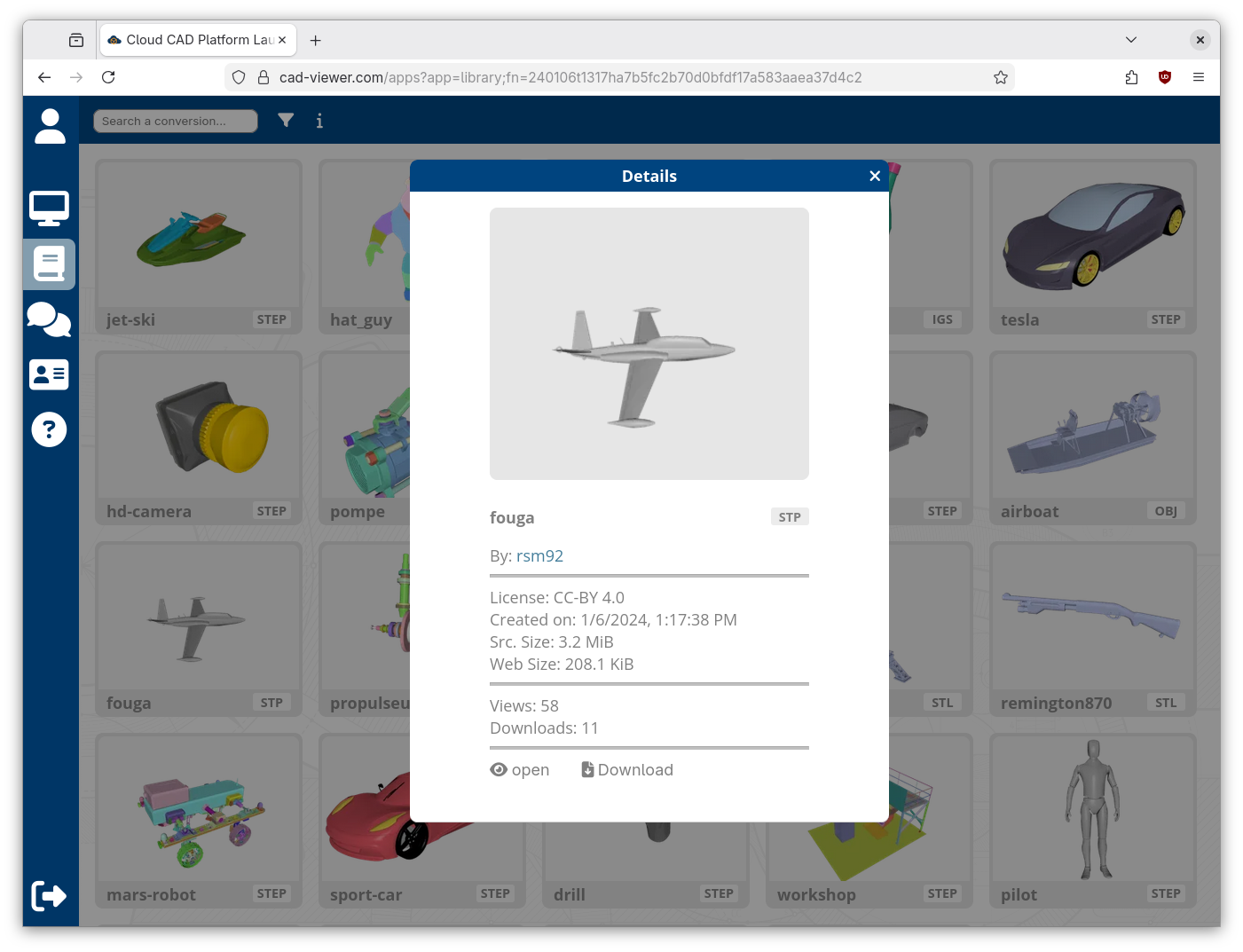Download the fouga model
The height and width of the screenshot is (952, 1243).
coord(627,770)
